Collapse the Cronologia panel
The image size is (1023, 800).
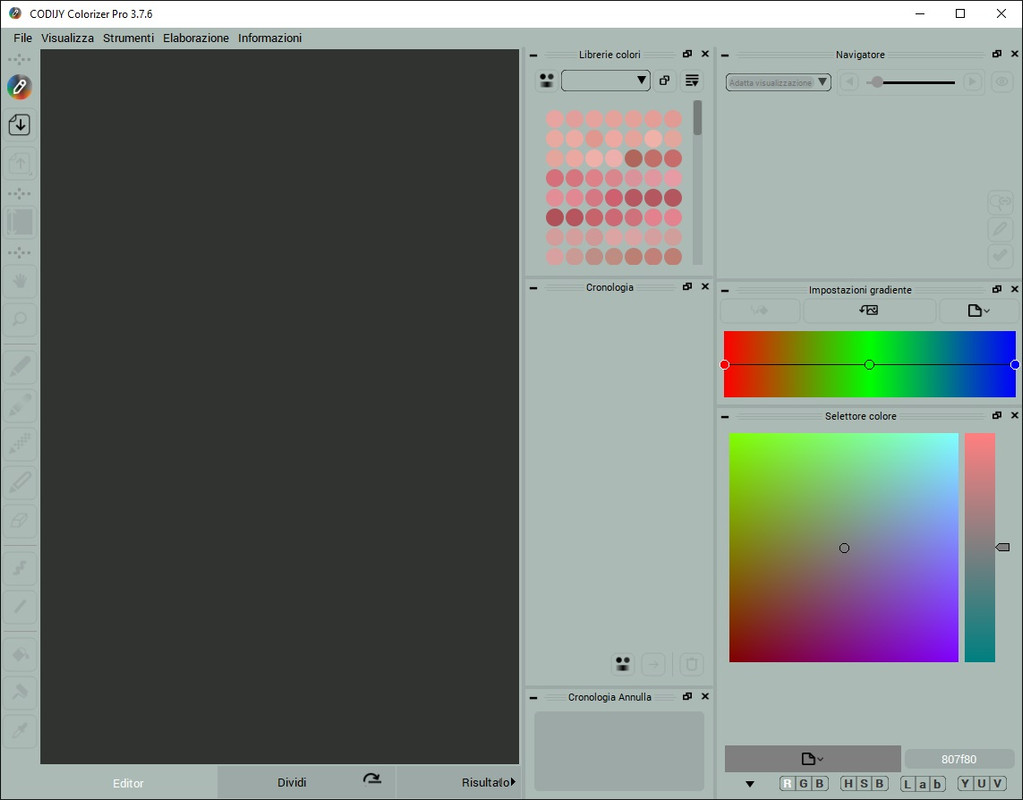(x=533, y=288)
